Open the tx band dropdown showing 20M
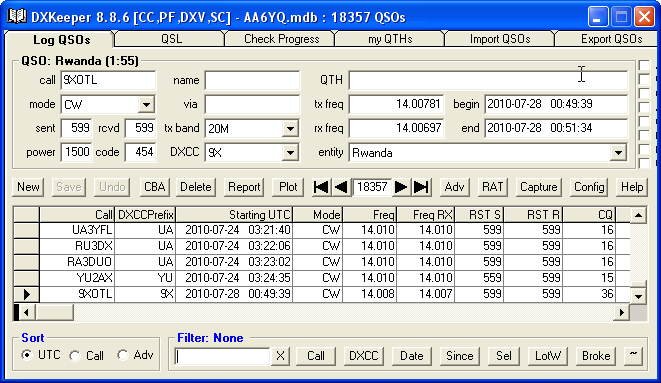Screen dimensions: 661x383 click(x=290, y=129)
